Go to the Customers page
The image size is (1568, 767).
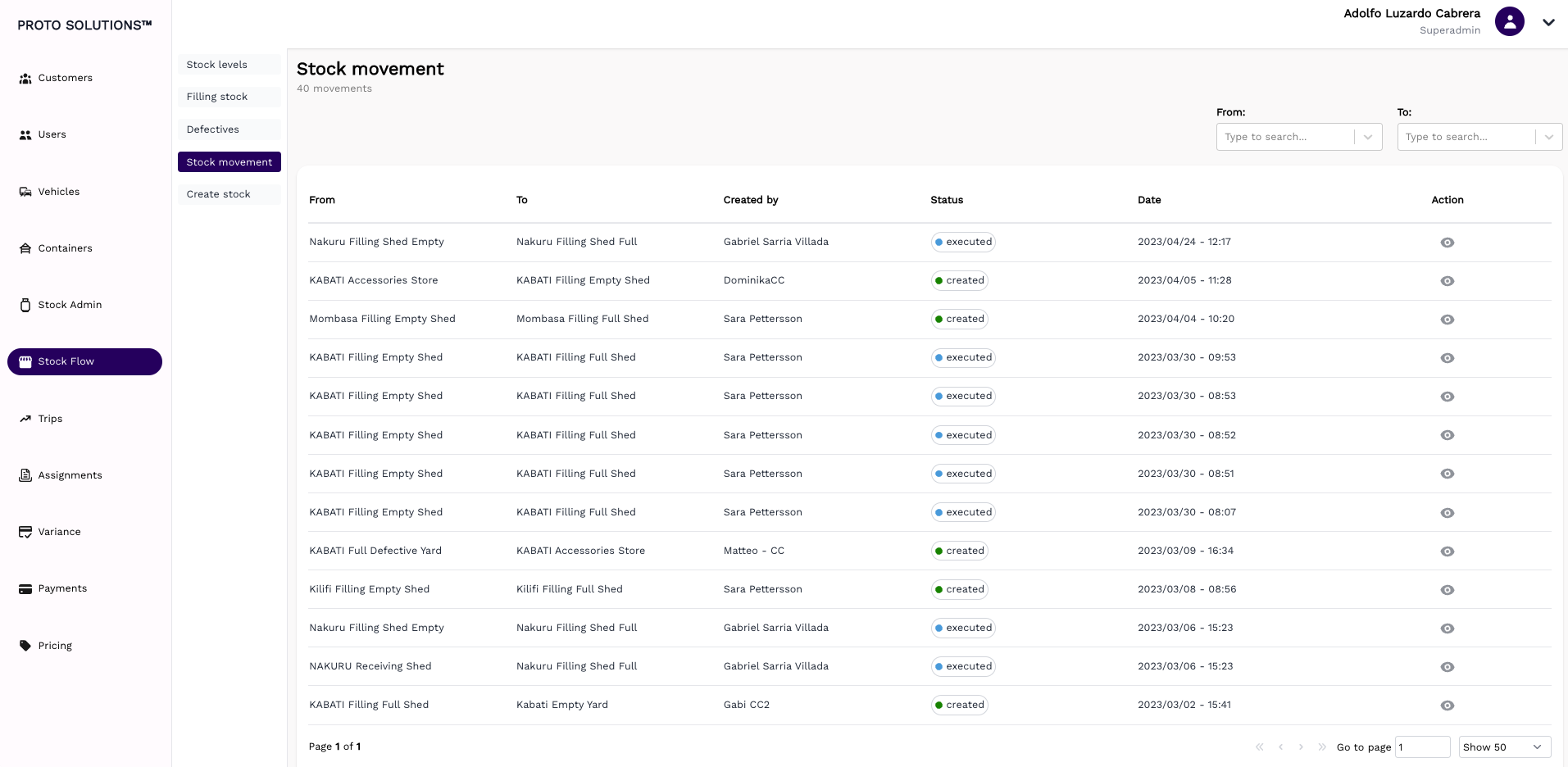[x=66, y=78]
